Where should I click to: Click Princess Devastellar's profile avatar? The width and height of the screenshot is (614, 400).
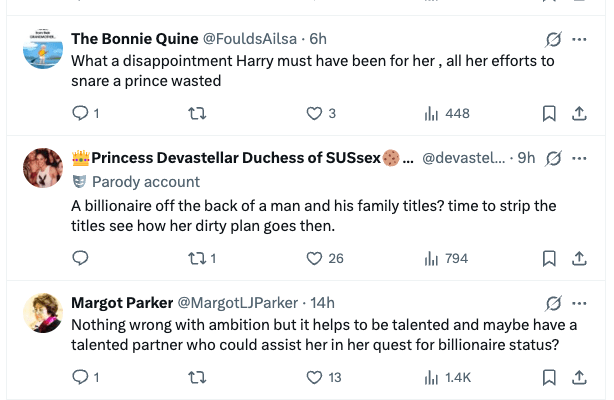click(43, 169)
